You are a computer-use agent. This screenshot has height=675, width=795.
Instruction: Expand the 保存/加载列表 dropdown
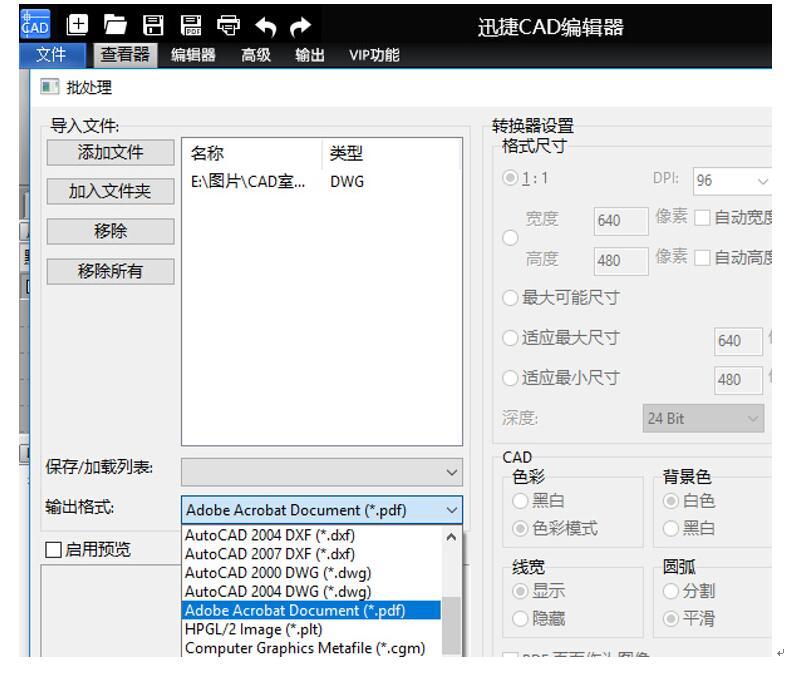point(322,472)
